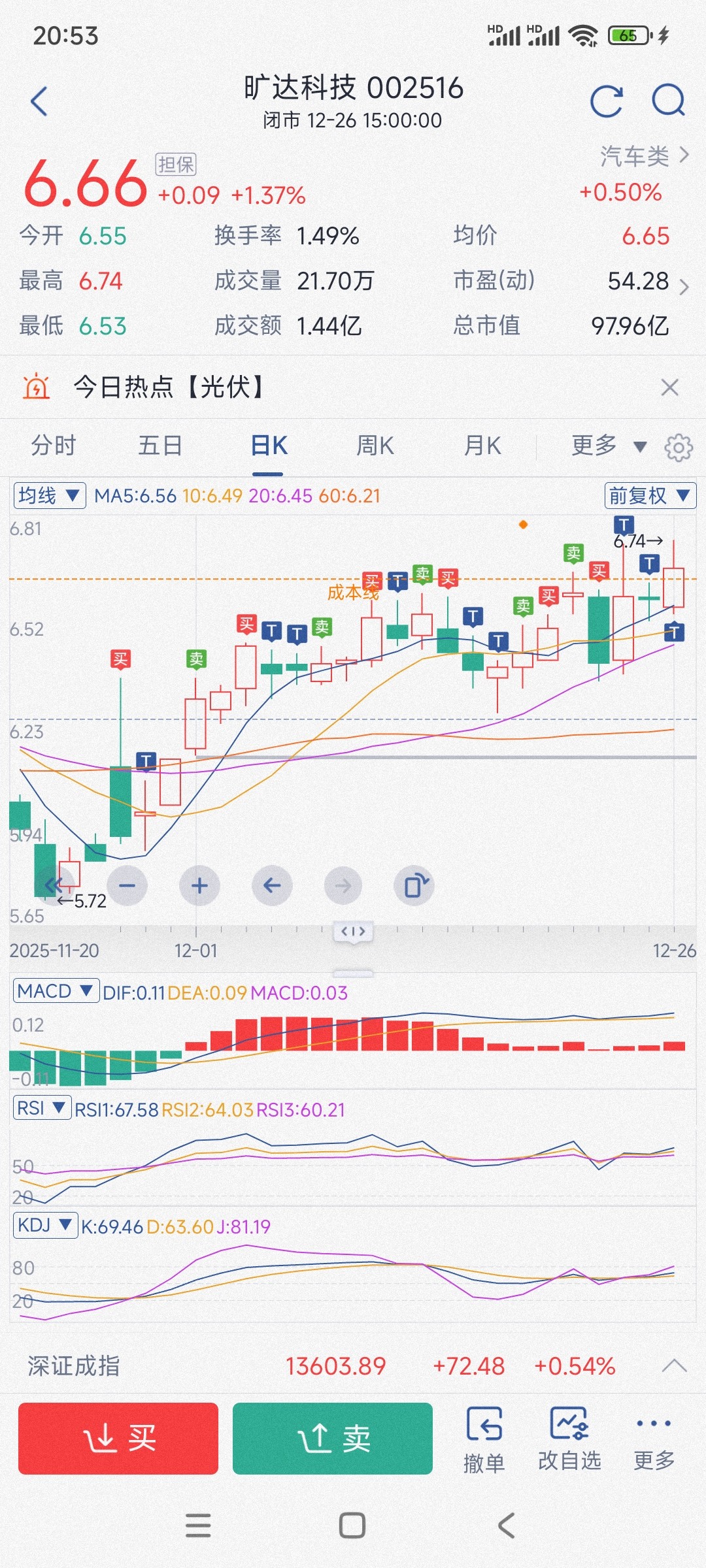The image size is (706, 1568).
Task: Expand the 更多 chart period dropdown
Action: coord(608,446)
